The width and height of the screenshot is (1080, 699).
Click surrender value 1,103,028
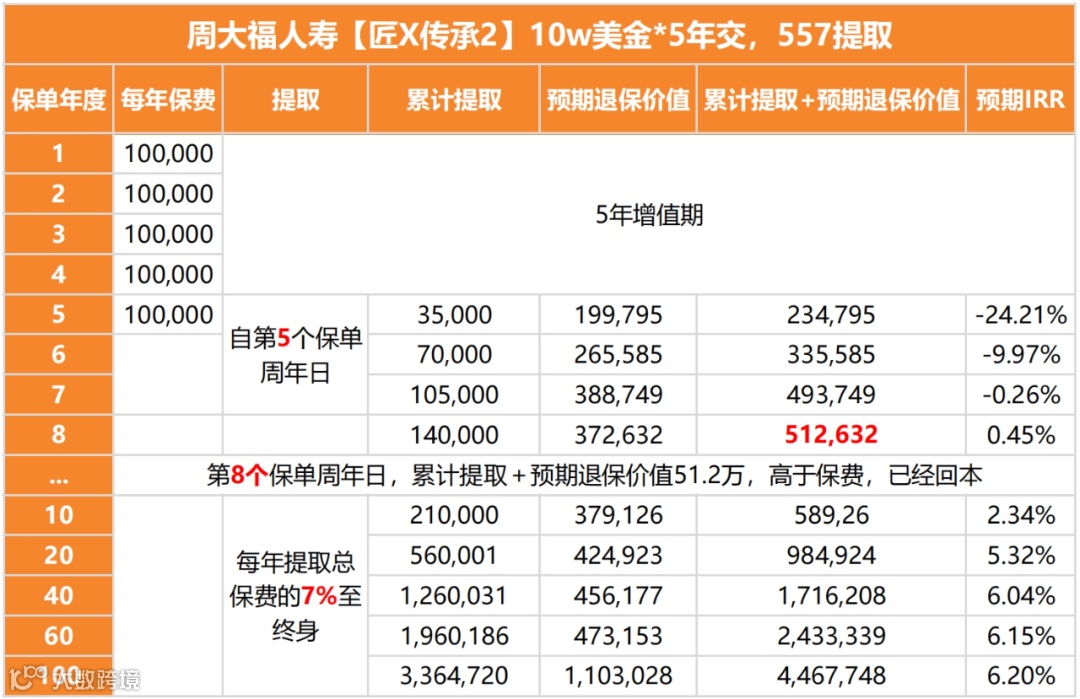pos(619,676)
